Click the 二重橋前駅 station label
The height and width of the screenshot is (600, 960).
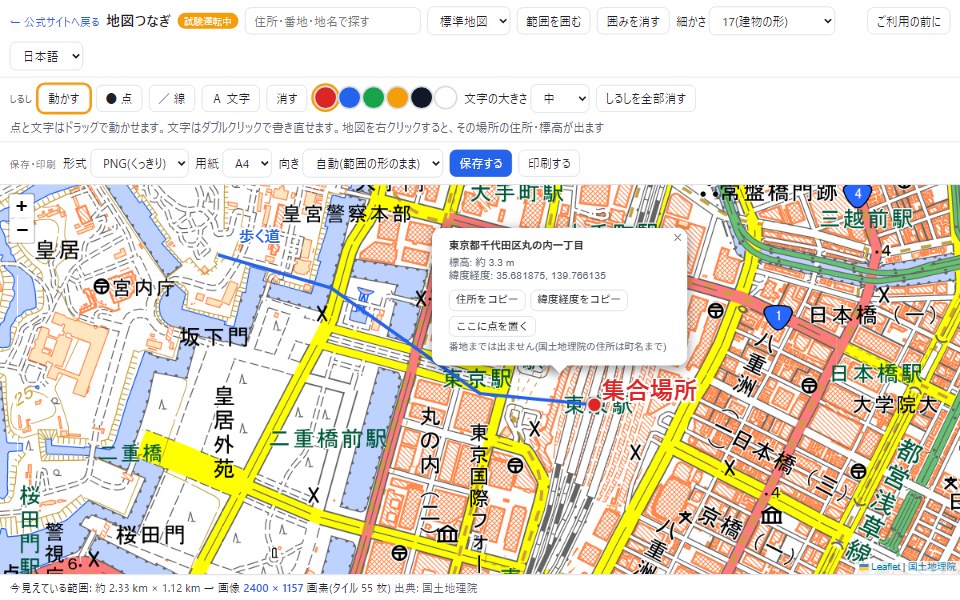point(328,438)
